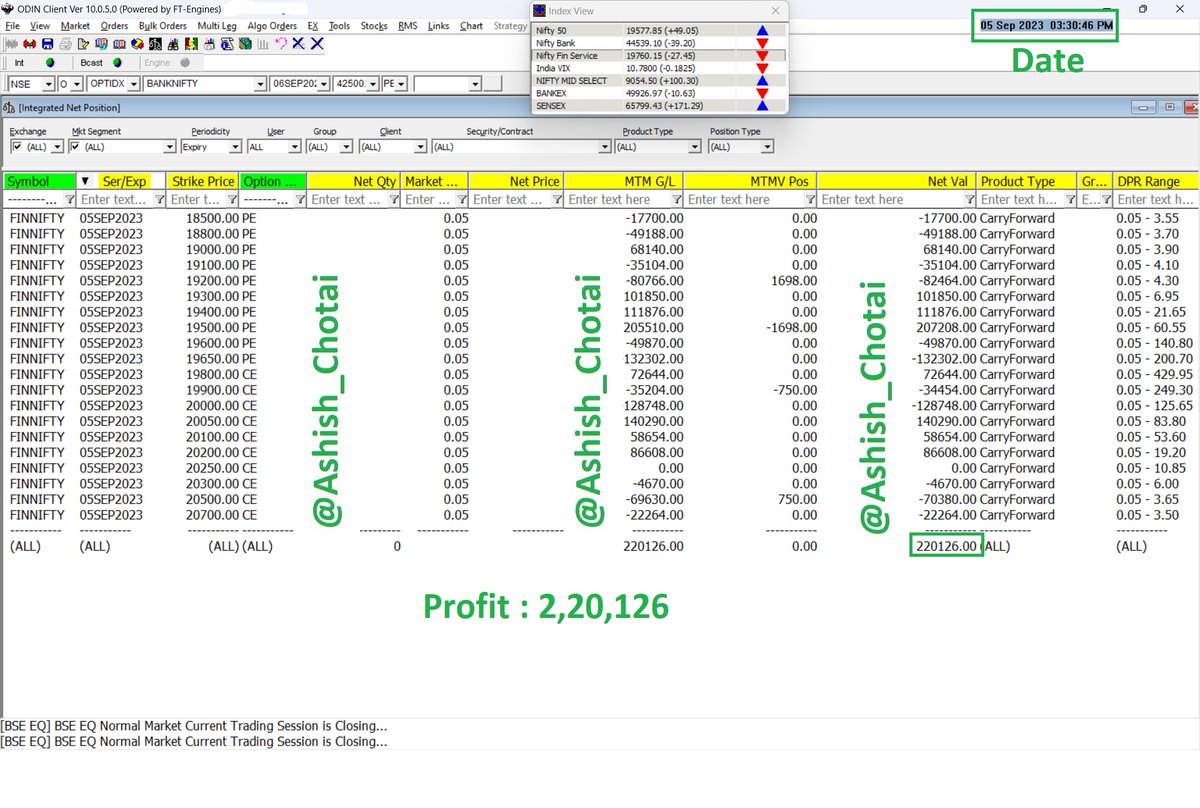Screen dimensions: 1200x808
Task: Select the FINNIFTY 19500.00 PE position row
Action: 600,327
